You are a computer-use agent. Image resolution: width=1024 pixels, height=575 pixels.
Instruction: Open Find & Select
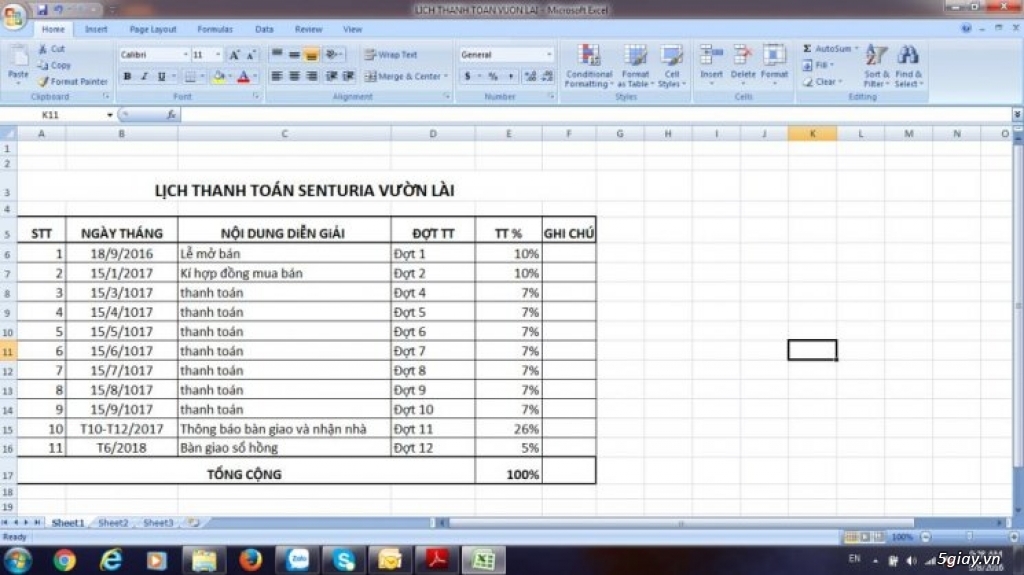(908, 66)
